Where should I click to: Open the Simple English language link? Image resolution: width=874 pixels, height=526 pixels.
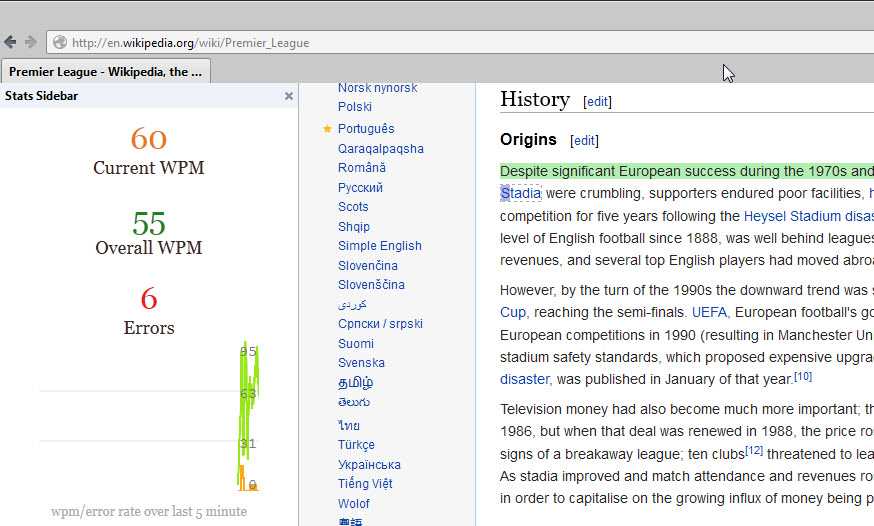click(x=380, y=246)
